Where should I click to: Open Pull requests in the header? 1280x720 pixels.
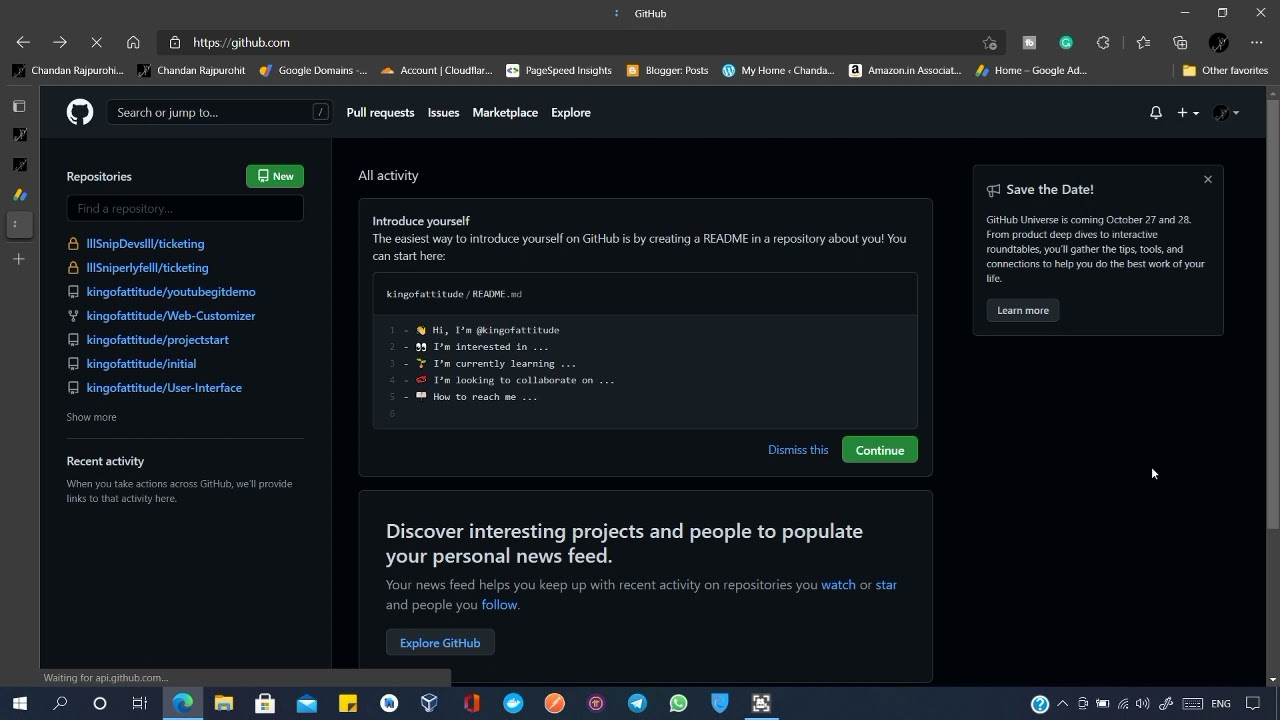pyautogui.click(x=380, y=113)
